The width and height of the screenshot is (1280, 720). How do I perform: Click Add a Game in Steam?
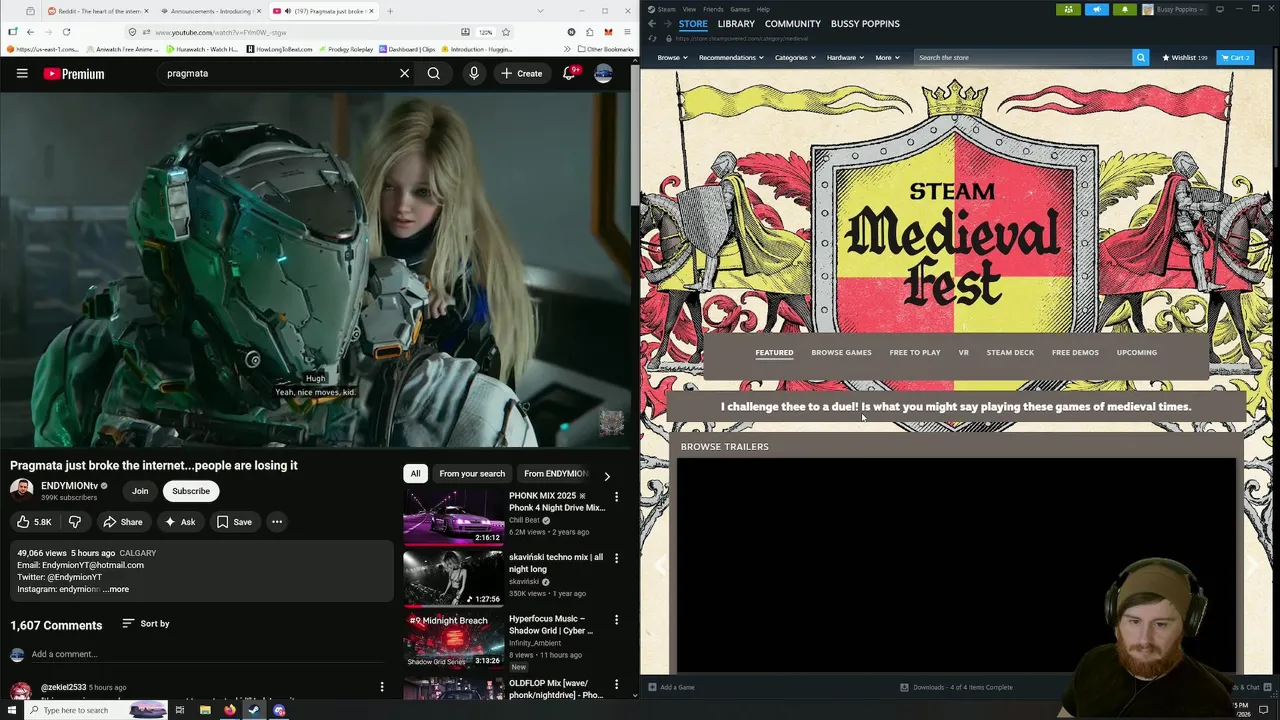pyautogui.click(x=671, y=687)
